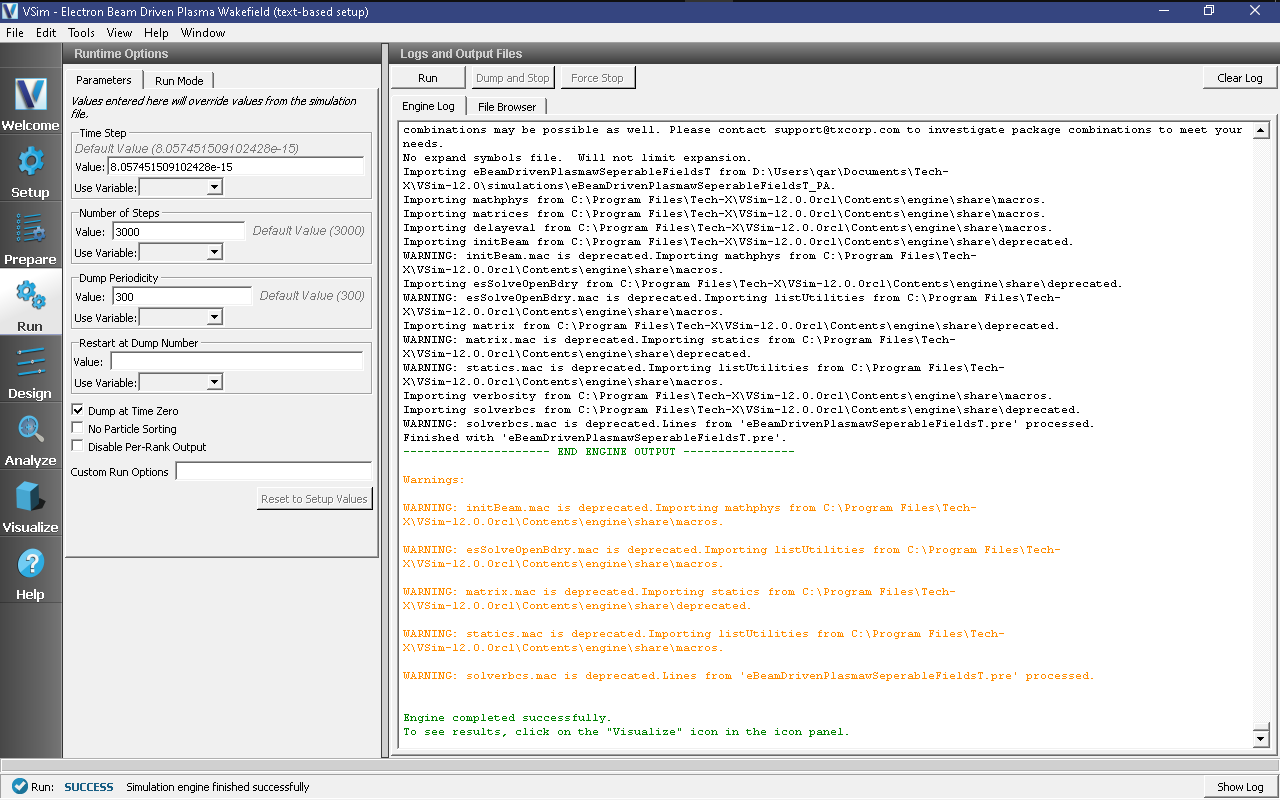The image size is (1280, 800).
Task: Enable Disable Per-Rank Output checkbox
Action: coord(78,447)
